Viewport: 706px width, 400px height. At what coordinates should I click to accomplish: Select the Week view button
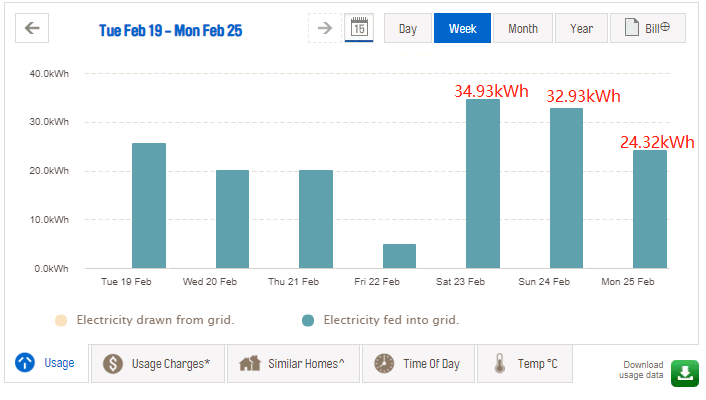click(462, 28)
